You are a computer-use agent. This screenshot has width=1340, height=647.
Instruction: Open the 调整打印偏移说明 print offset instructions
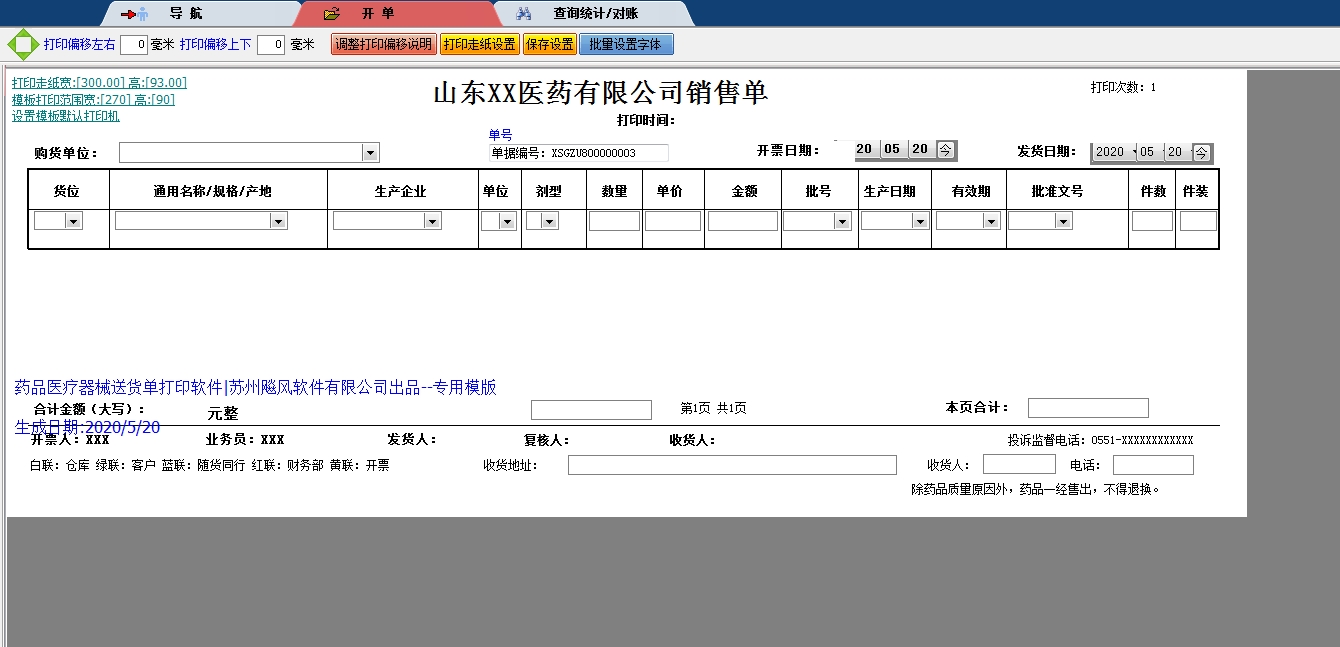coord(383,44)
